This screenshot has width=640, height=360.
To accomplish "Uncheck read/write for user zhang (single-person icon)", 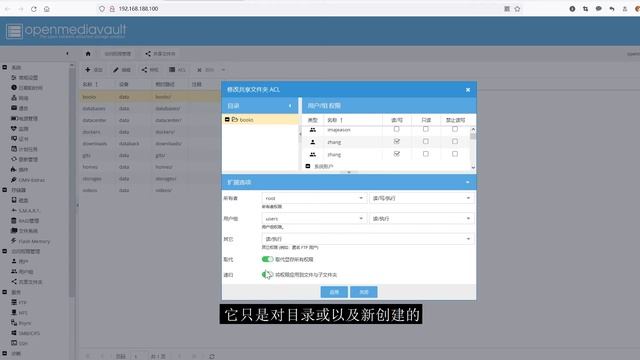I will 396,141.
